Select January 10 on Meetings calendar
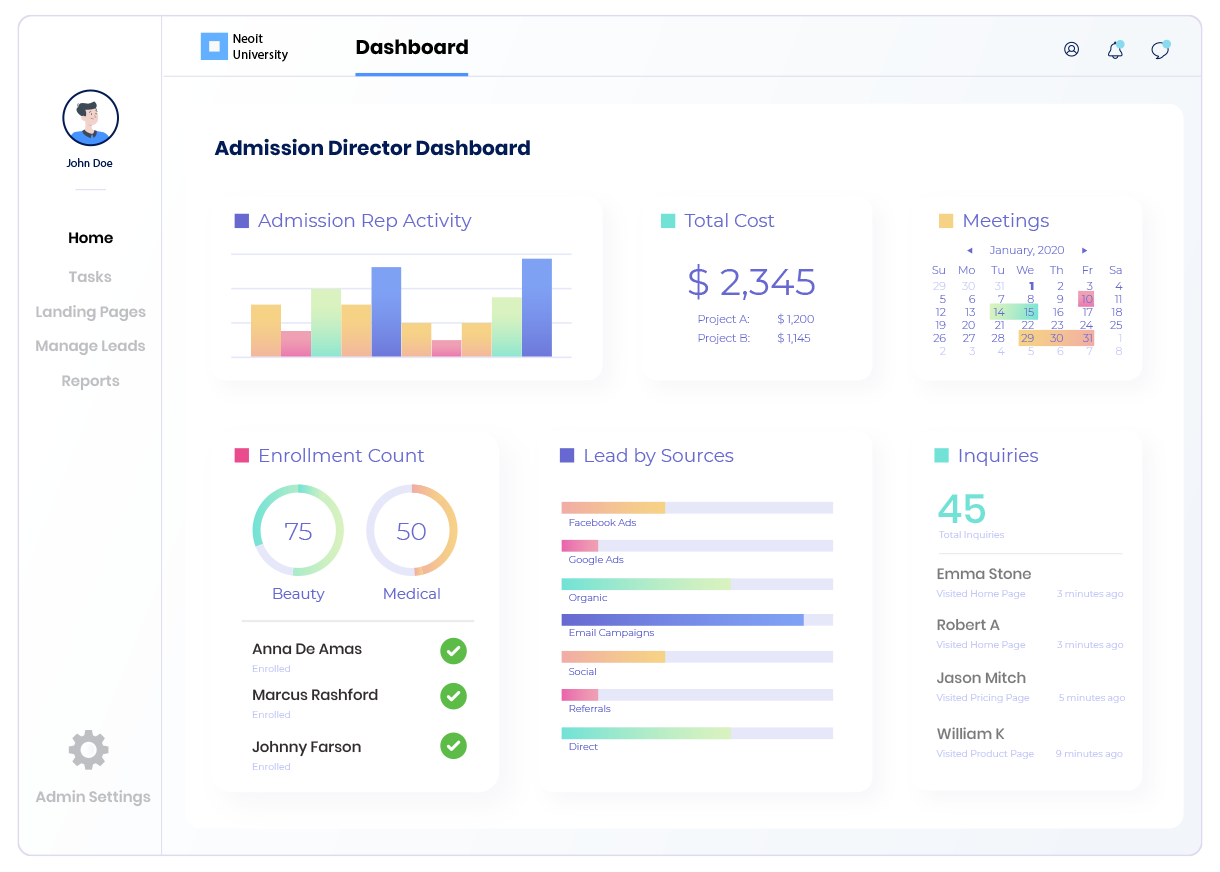Viewport: 1220px width, 872px height. coord(1086,299)
